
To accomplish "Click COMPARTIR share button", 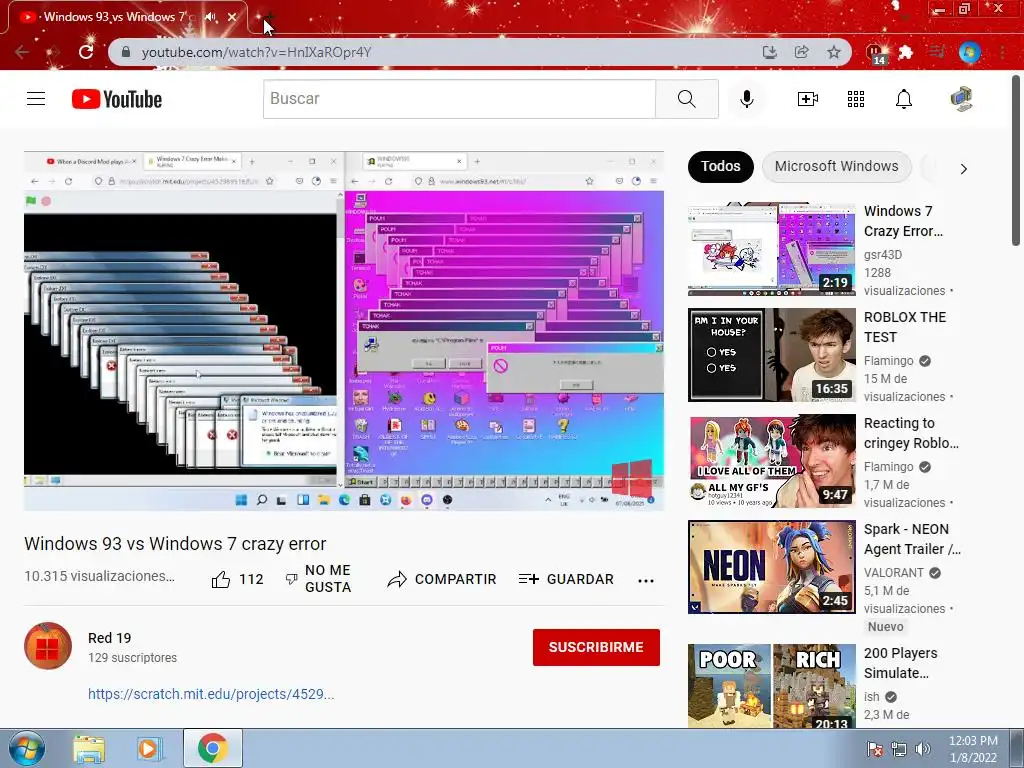I will pyautogui.click(x=441, y=579).
